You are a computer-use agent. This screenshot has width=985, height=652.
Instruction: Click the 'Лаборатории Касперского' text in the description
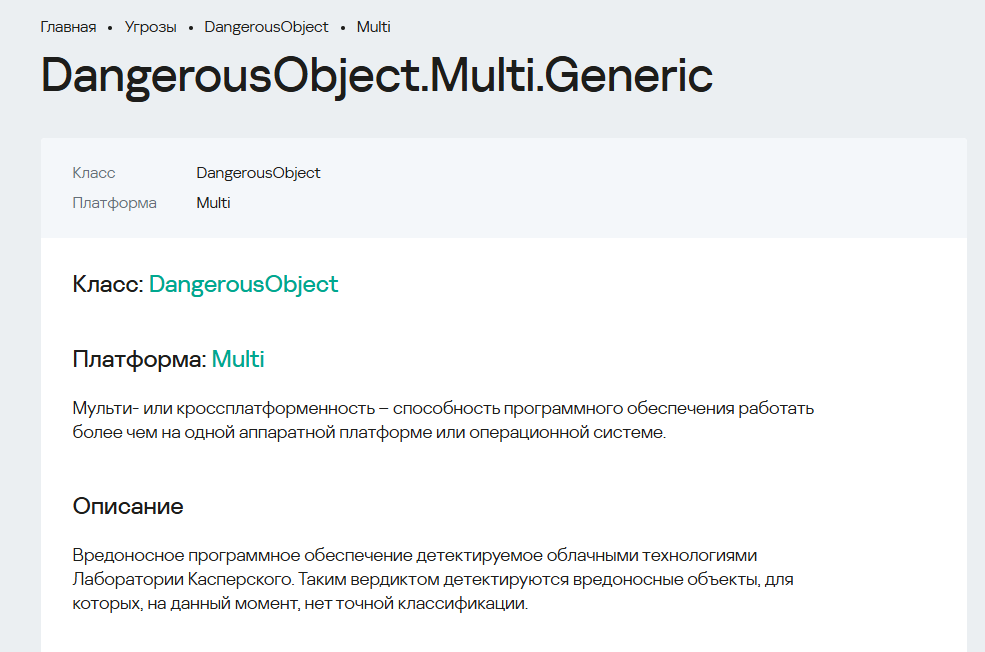pos(183,579)
